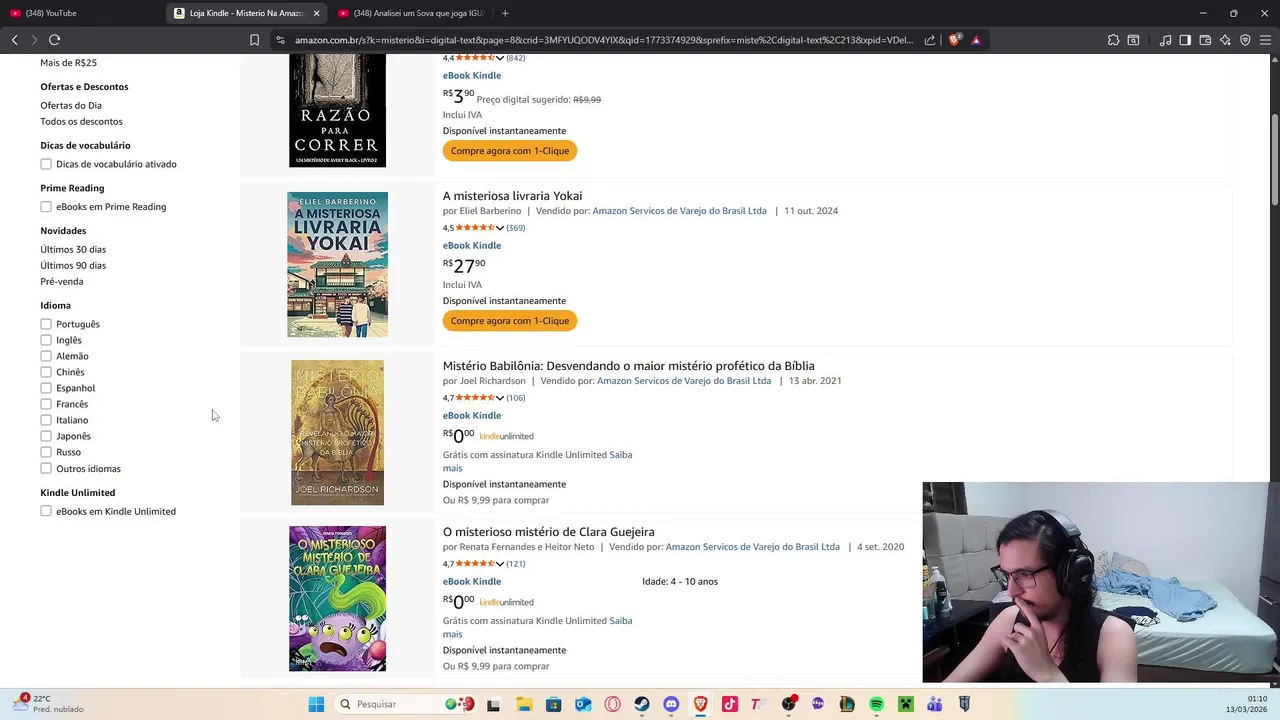Open the Brave Rewards triangle icon
The height and width of the screenshot is (720, 1280).
tap(976, 40)
